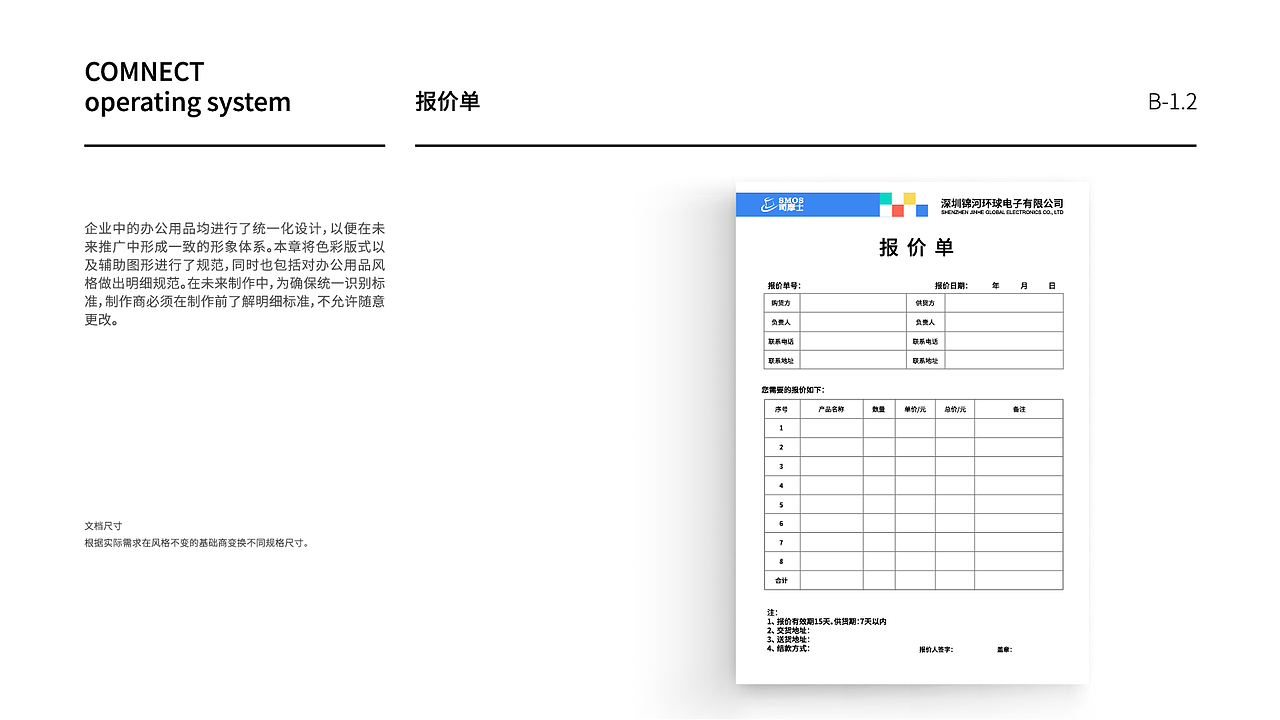This screenshot has width=1280, height=720.
Task: Select the blue square right of the mosaic
Action: tap(922, 208)
